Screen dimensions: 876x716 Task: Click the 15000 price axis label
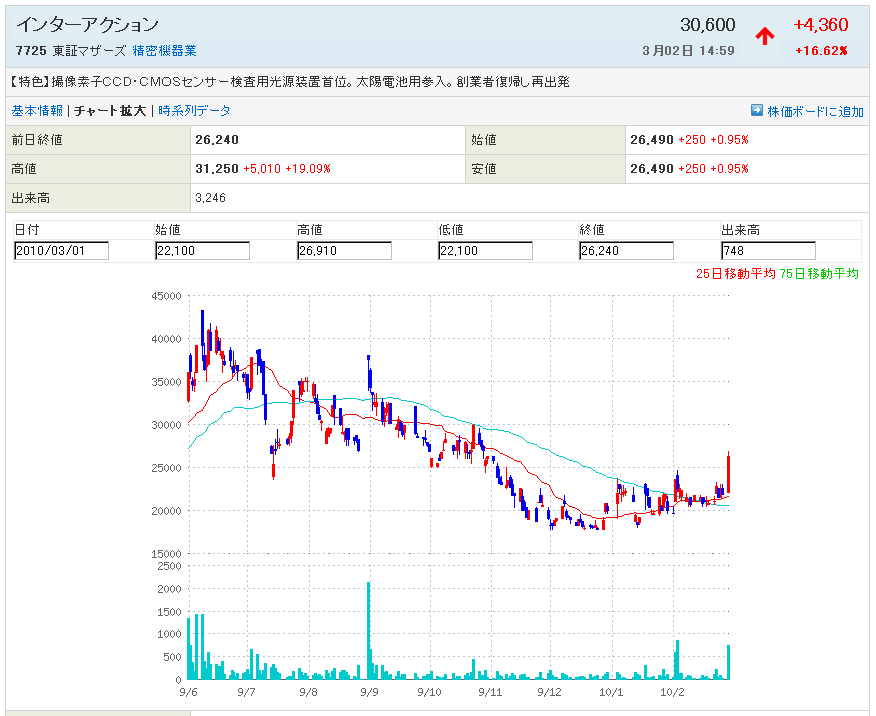166,553
